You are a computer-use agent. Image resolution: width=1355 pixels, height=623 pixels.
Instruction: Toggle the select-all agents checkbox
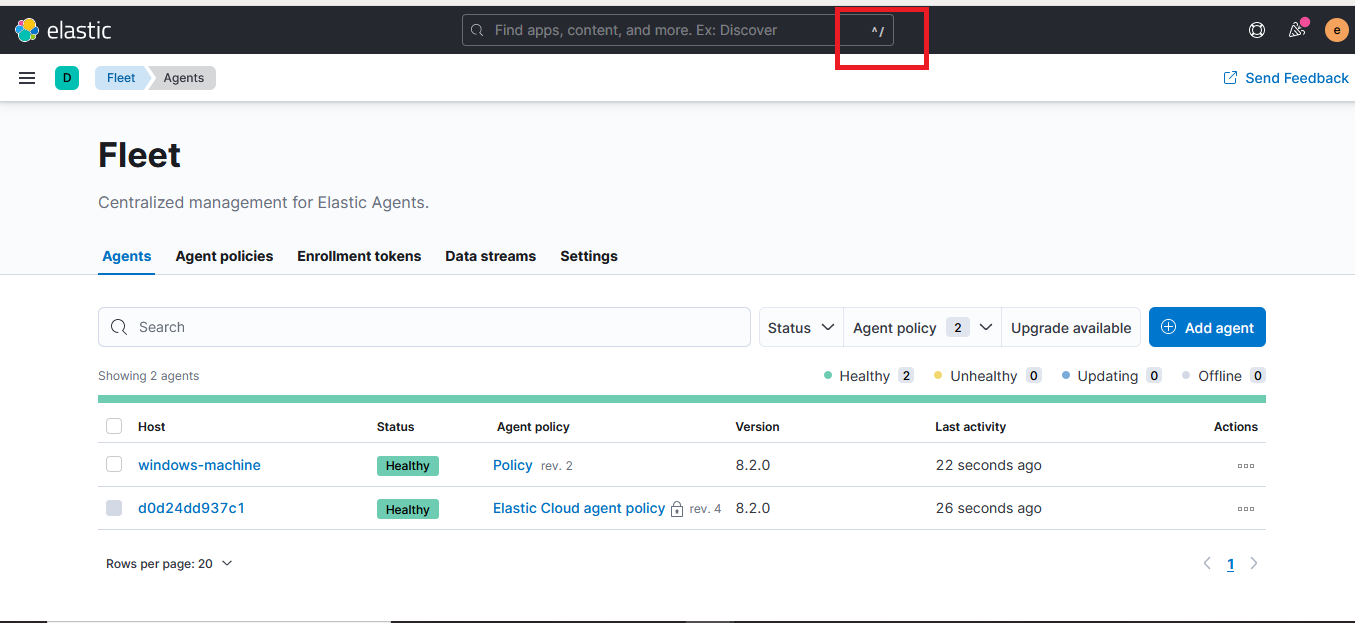point(114,426)
